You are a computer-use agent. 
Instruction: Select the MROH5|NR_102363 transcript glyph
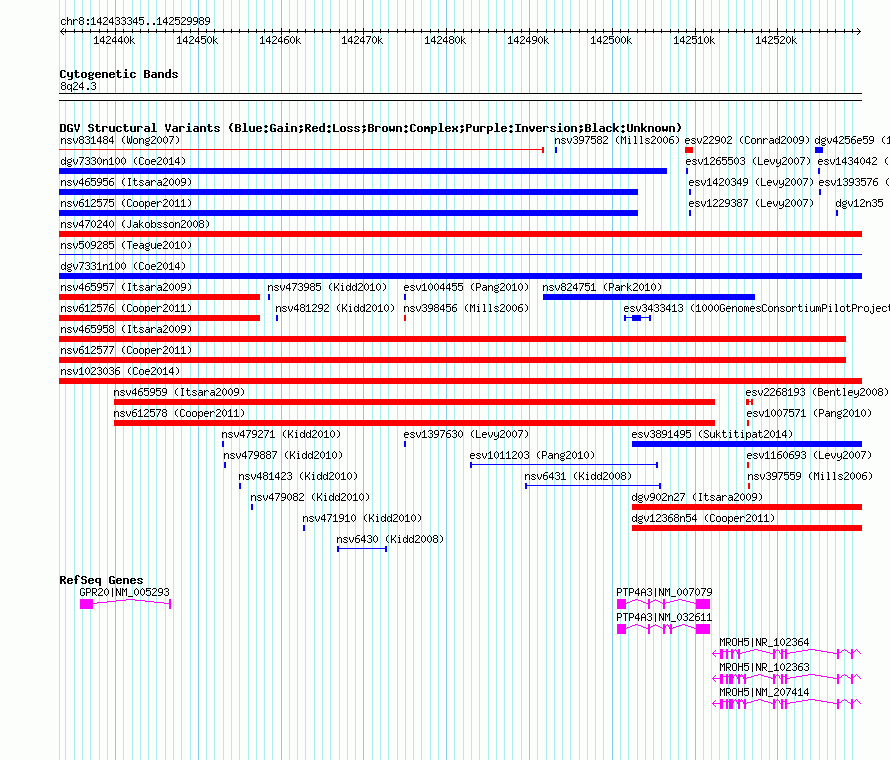tap(787, 679)
